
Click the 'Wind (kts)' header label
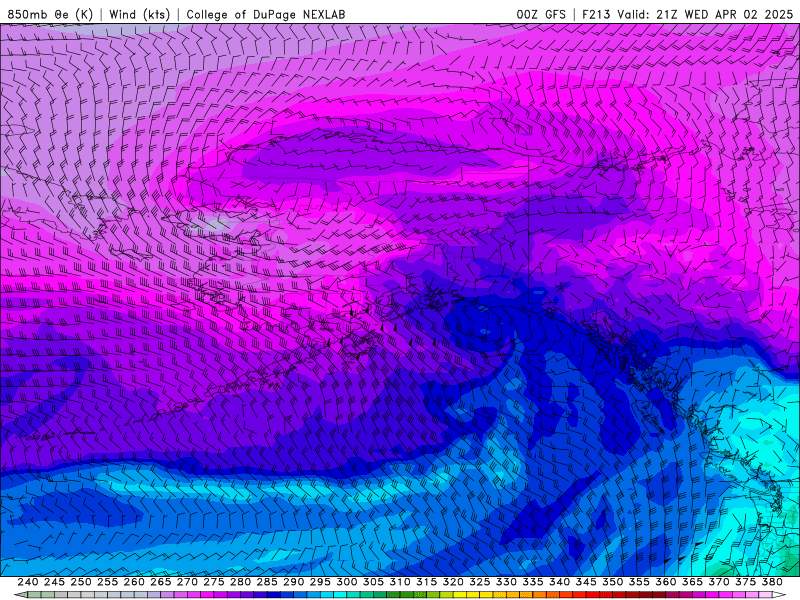(x=139, y=14)
